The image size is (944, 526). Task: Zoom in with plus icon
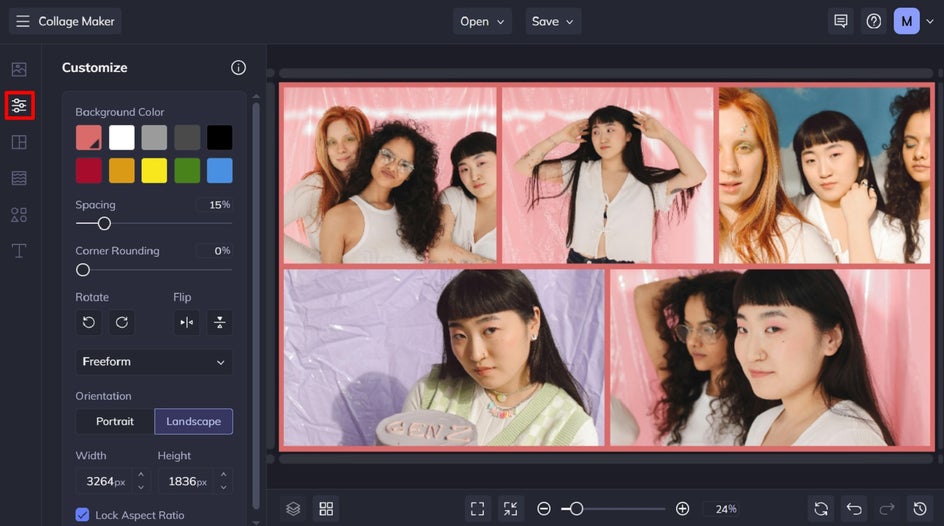[682, 509]
